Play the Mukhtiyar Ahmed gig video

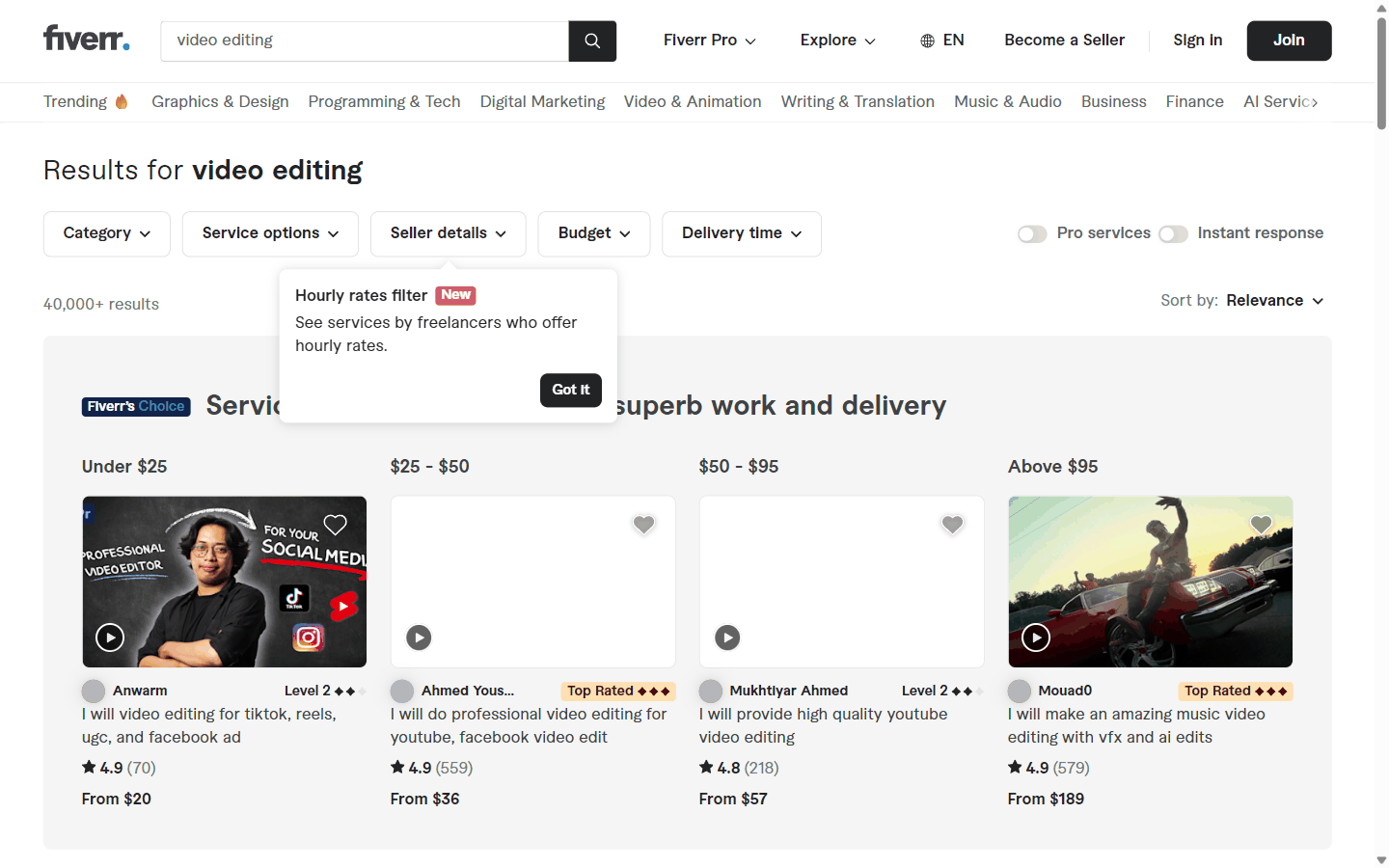point(727,637)
